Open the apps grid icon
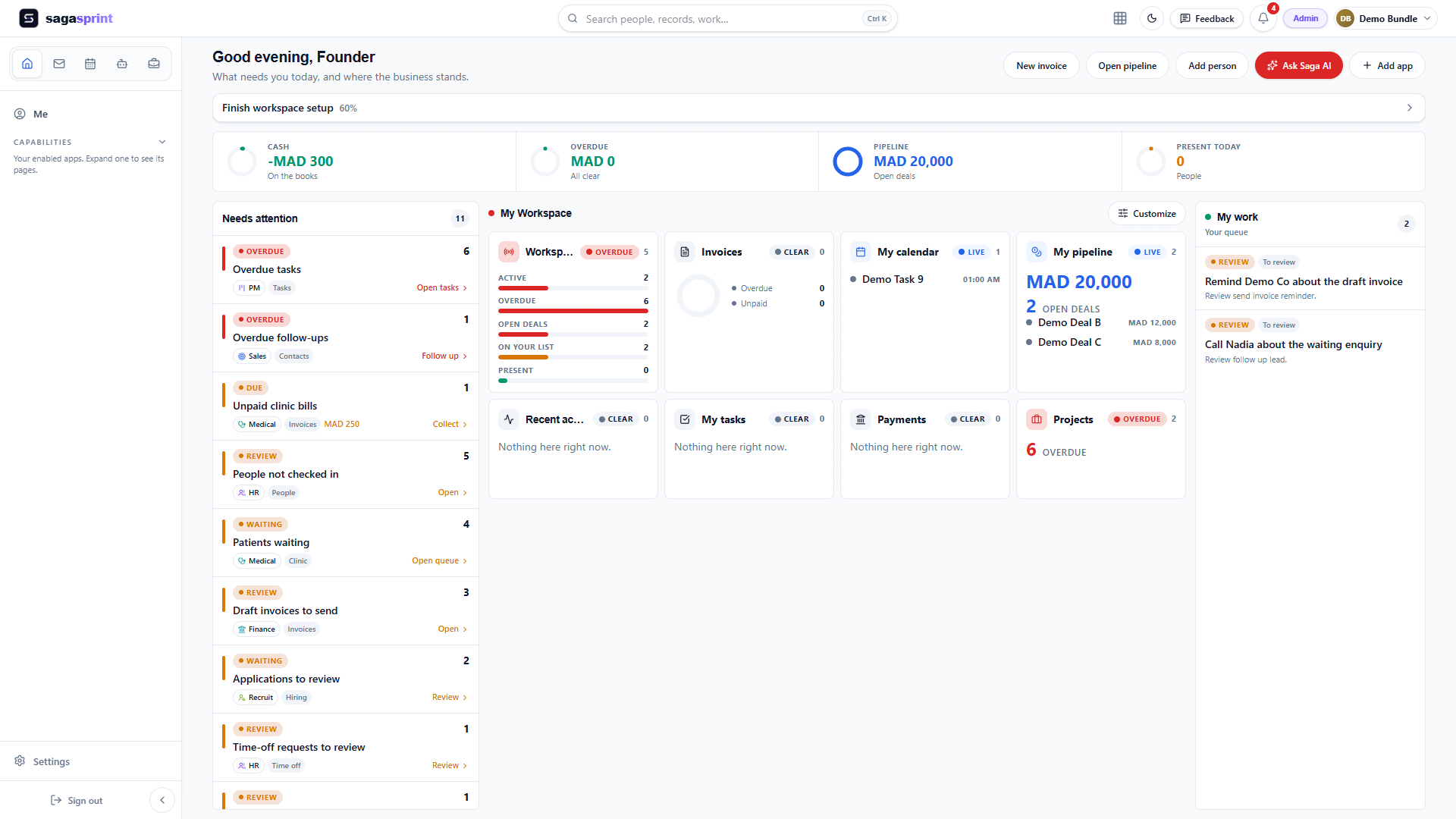Viewport: 1456px width, 819px height. click(1120, 18)
